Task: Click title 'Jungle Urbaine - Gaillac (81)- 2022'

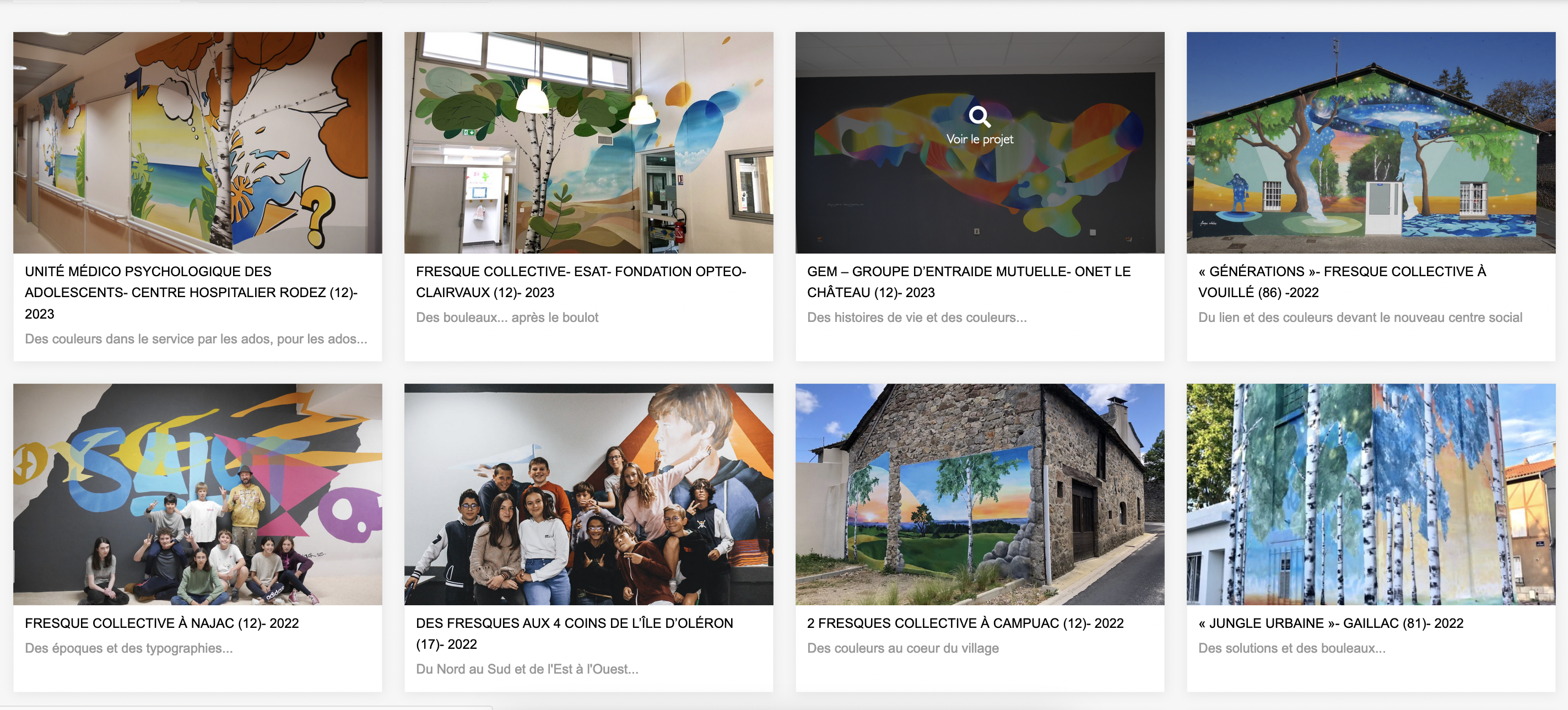Action: click(x=1331, y=623)
